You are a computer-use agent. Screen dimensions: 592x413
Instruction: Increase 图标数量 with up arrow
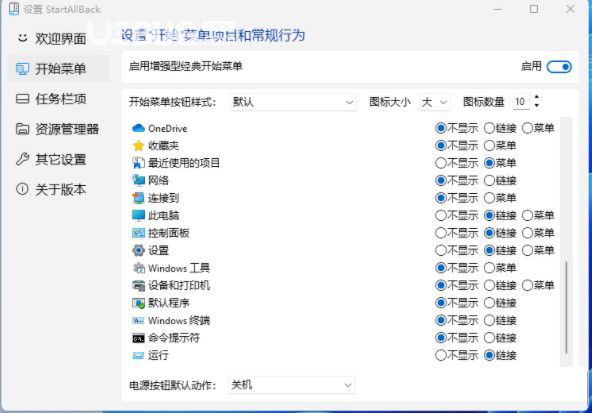click(536, 98)
